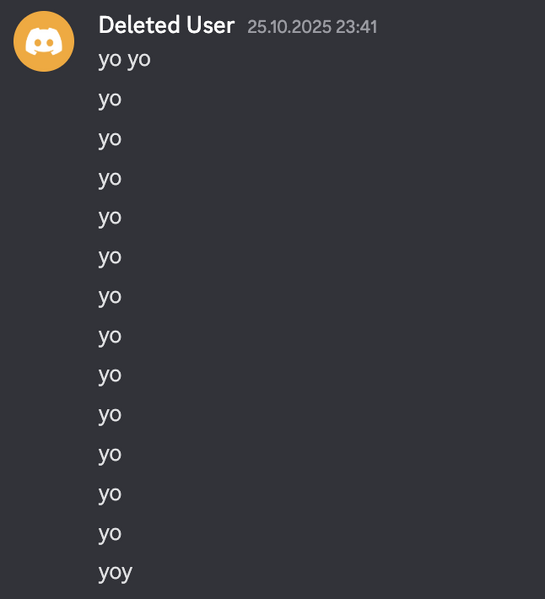545x599 pixels.
Task: Open the Deleted User orange Discord avatar
Action: click(44, 41)
